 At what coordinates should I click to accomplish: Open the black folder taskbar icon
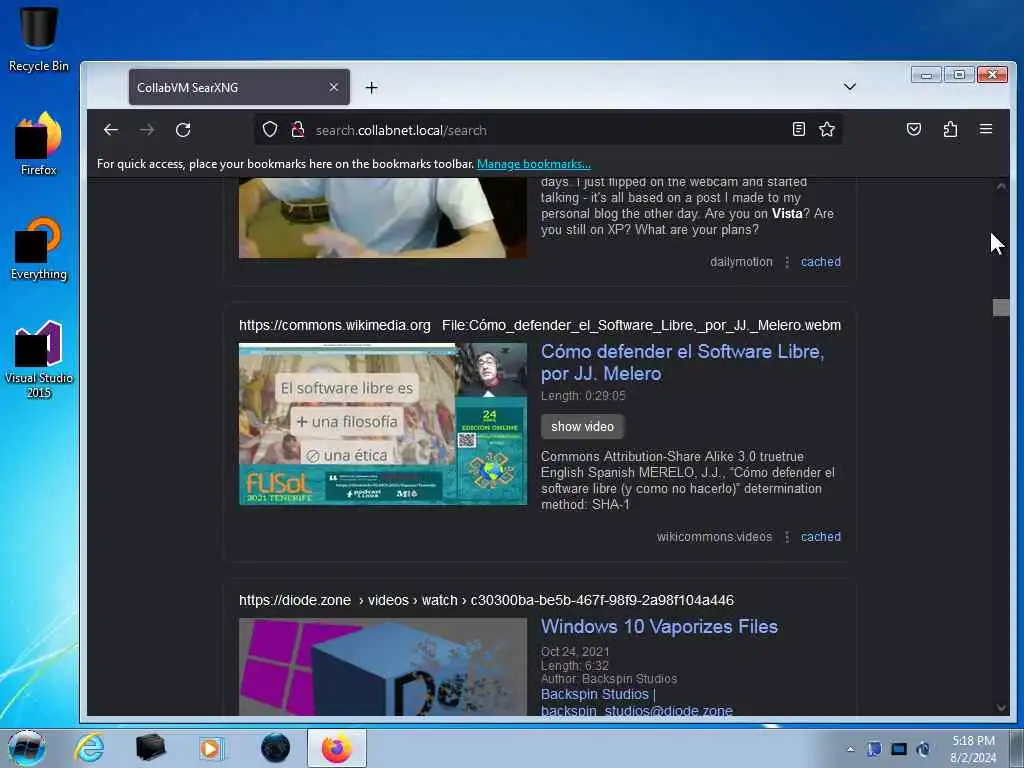coord(150,748)
